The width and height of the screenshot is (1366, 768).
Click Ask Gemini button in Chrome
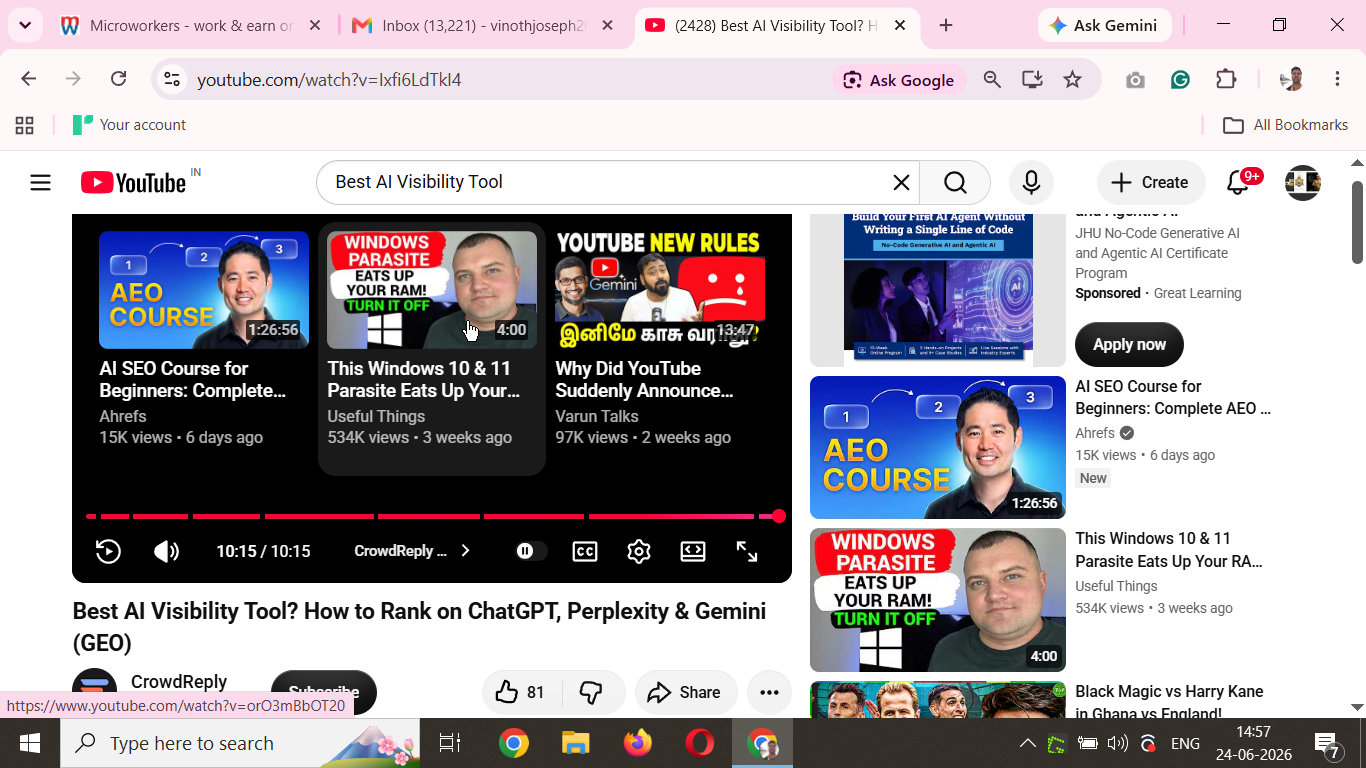coord(1104,26)
